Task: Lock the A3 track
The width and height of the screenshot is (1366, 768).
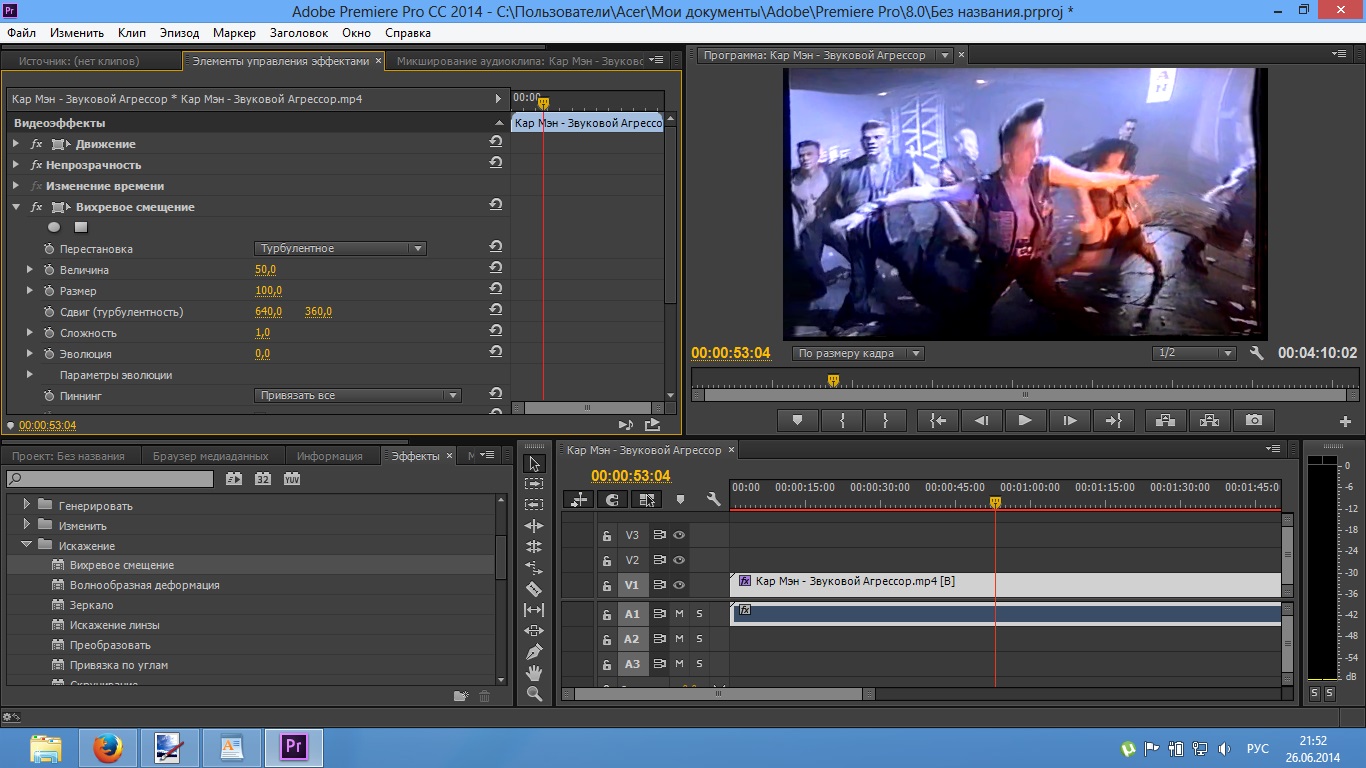Action: point(606,664)
